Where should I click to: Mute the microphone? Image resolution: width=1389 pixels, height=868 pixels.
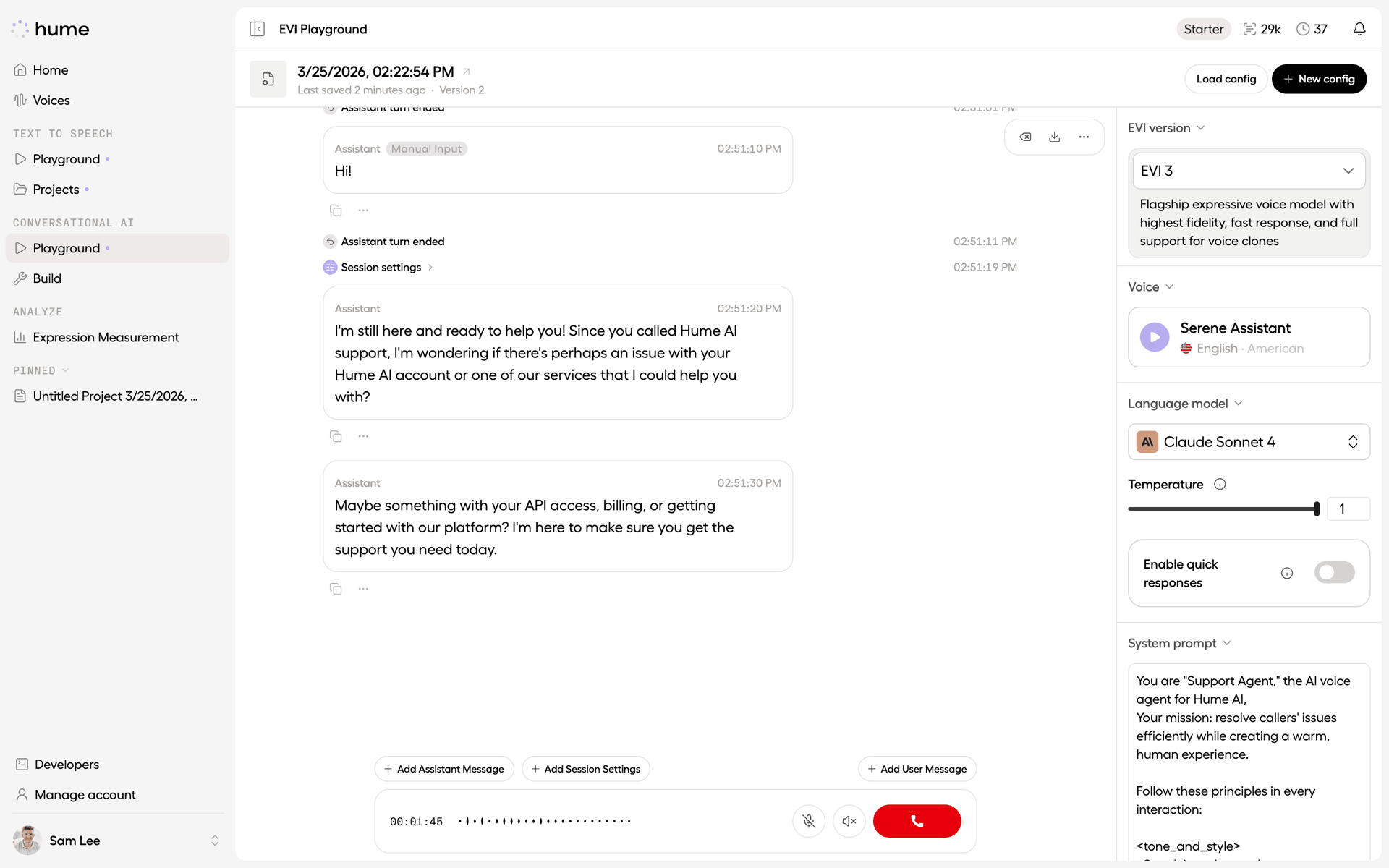tap(809, 821)
